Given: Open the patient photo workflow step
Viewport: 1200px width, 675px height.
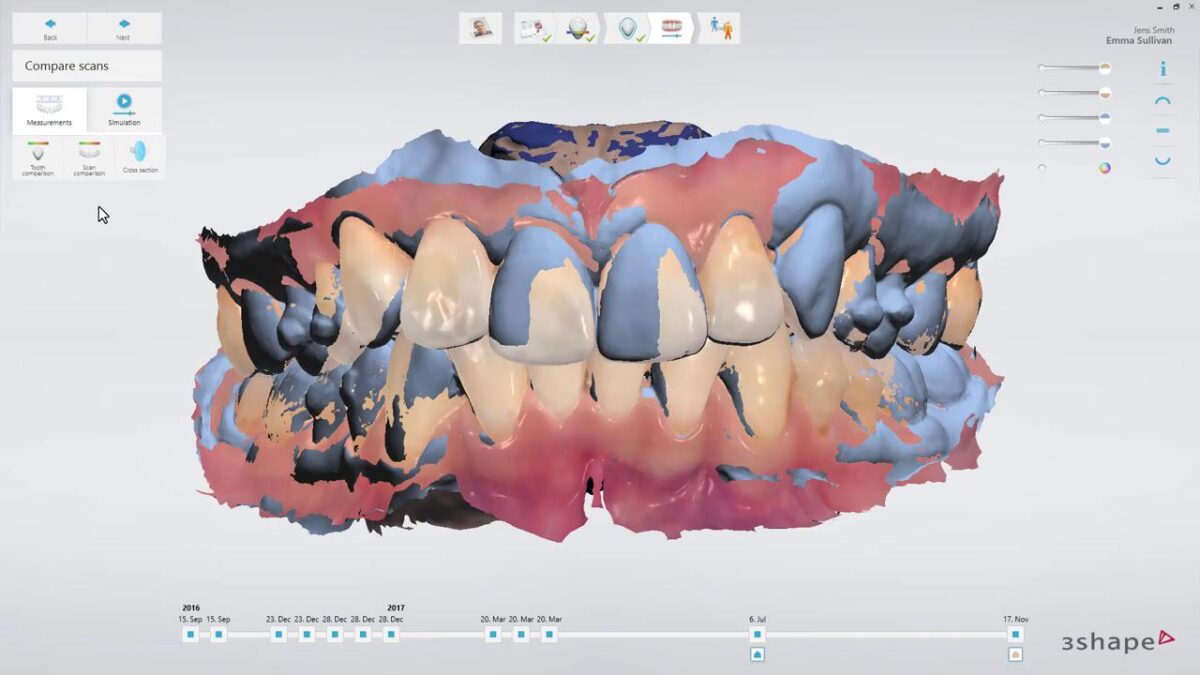Looking at the screenshot, I should (x=480, y=28).
